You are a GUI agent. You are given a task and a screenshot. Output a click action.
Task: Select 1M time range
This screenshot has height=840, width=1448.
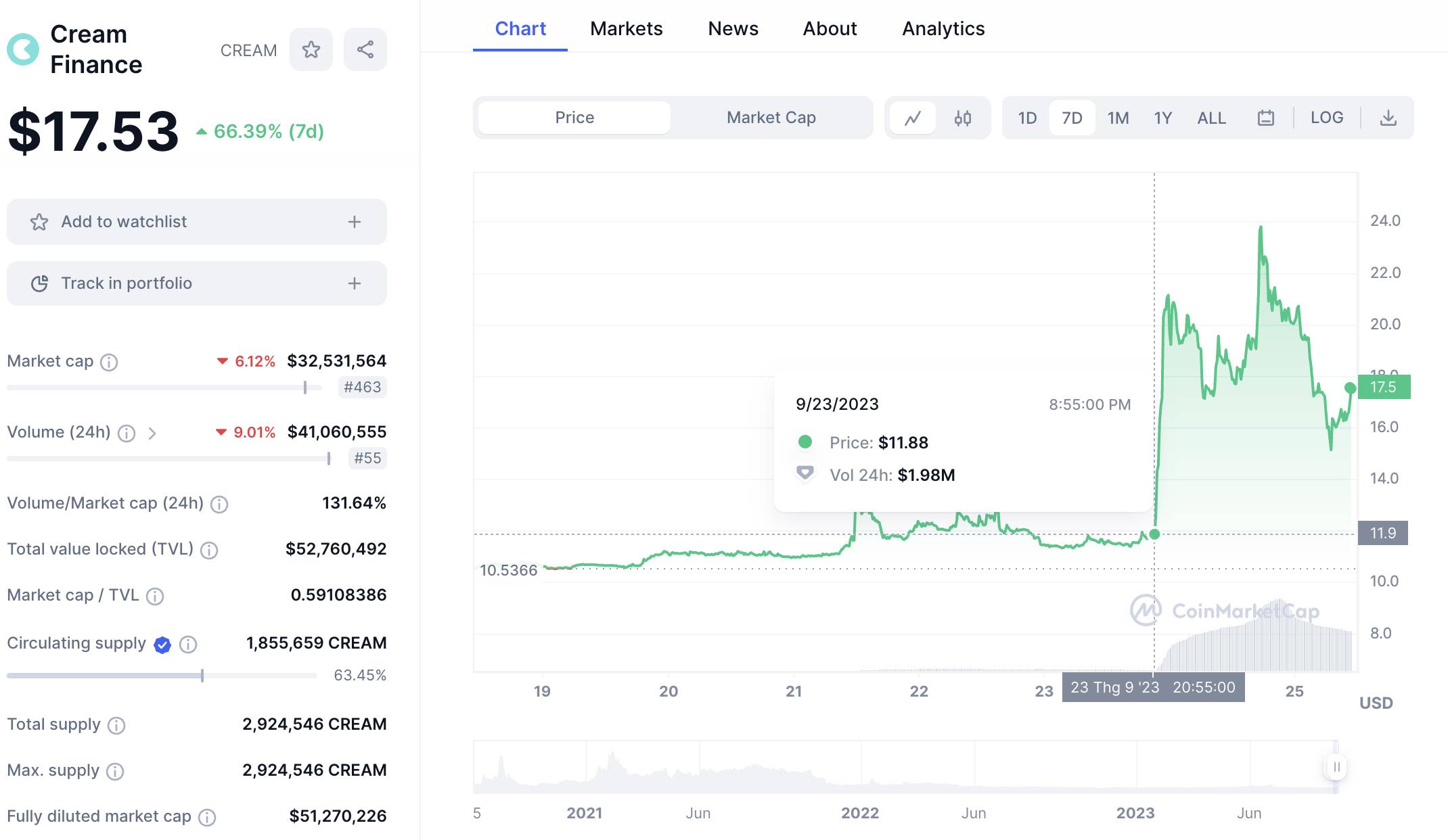pos(1118,118)
